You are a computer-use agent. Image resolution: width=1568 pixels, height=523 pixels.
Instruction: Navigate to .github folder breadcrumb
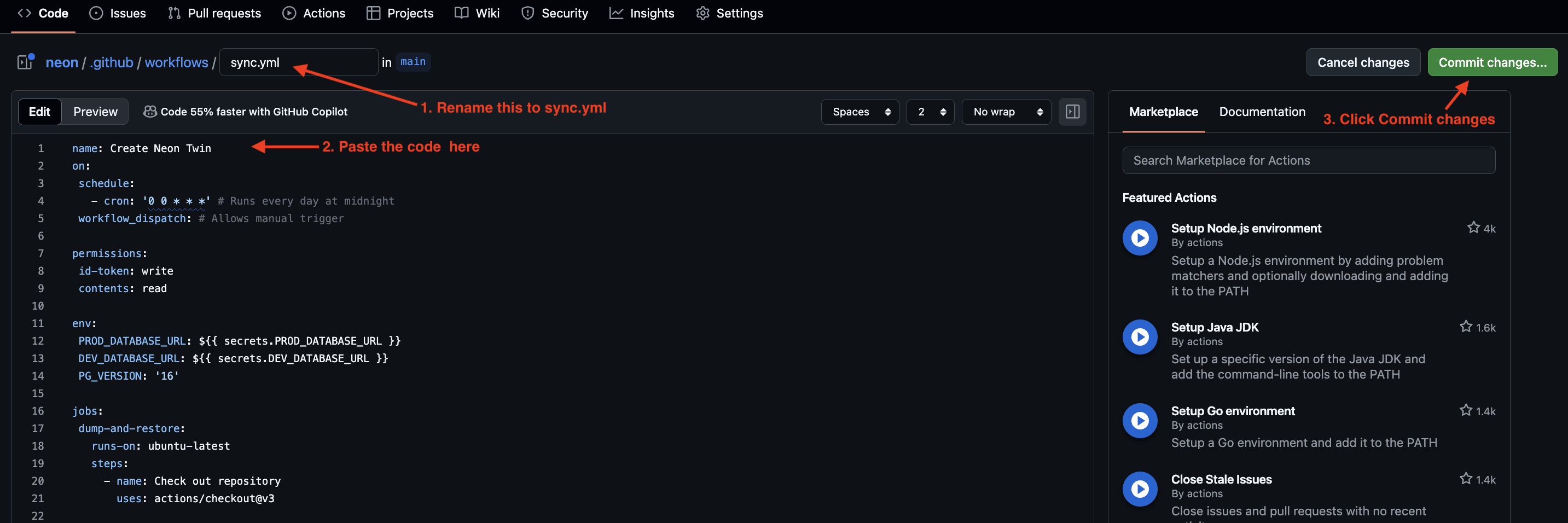click(x=112, y=62)
